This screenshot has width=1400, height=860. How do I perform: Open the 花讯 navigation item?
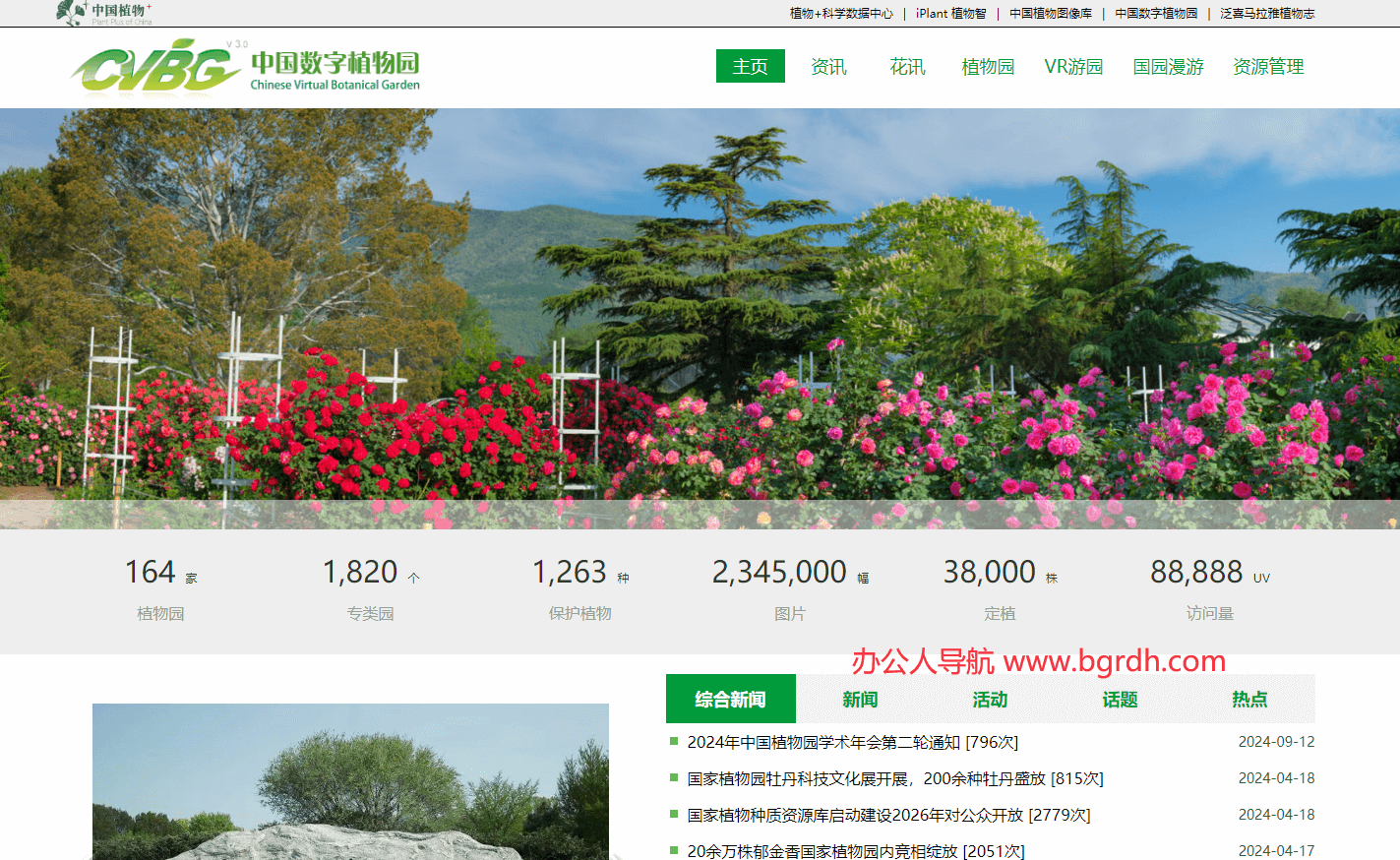point(906,66)
